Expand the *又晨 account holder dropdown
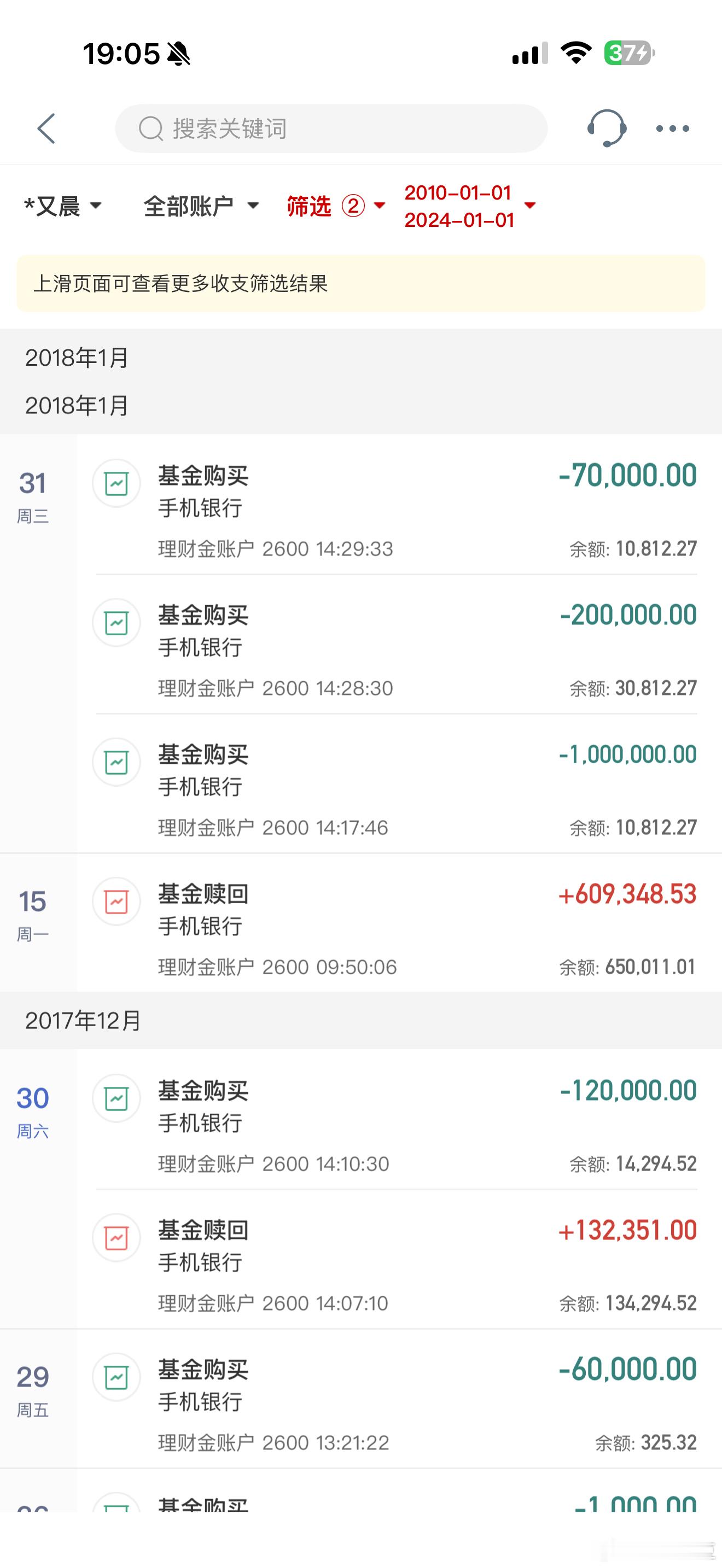The height and width of the screenshot is (1568, 722). 63,206
